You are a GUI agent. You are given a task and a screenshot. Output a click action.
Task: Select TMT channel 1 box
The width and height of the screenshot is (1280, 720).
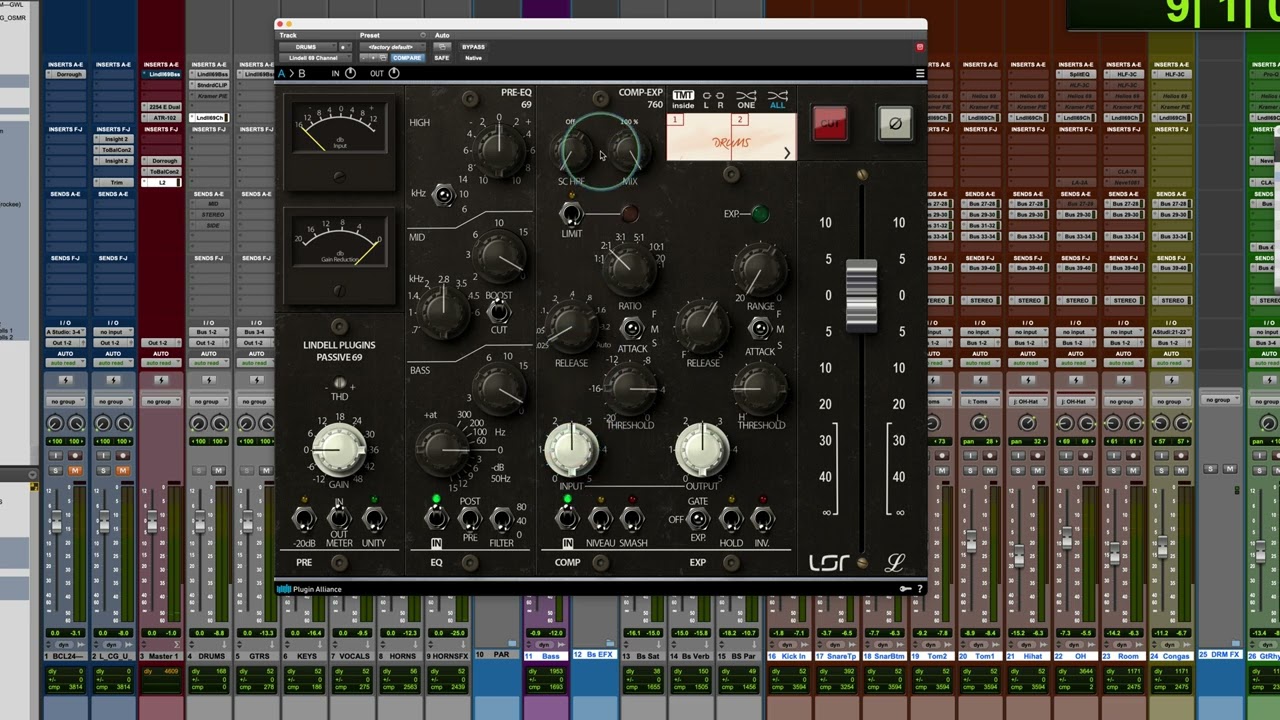[x=675, y=120]
